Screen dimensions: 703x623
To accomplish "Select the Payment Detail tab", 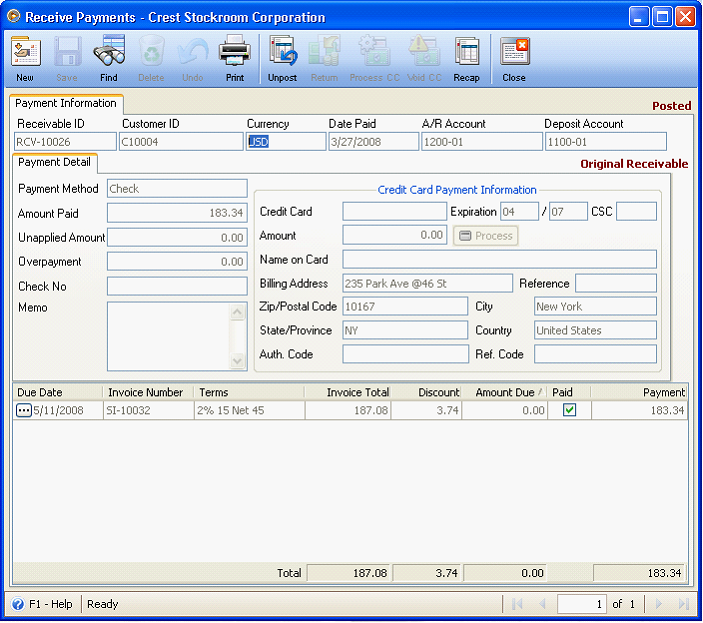I will click(x=54, y=162).
